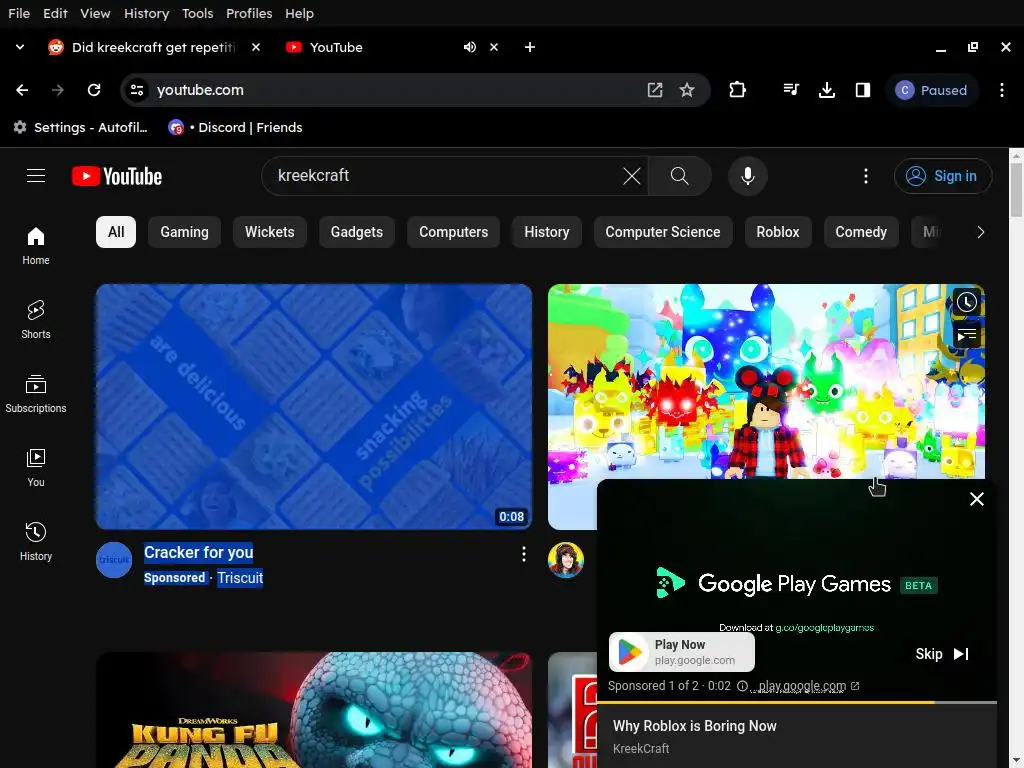Open options for Cracker for you ad
Image resolution: width=1024 pixels, height=768 pixels.
coord(524,554)
